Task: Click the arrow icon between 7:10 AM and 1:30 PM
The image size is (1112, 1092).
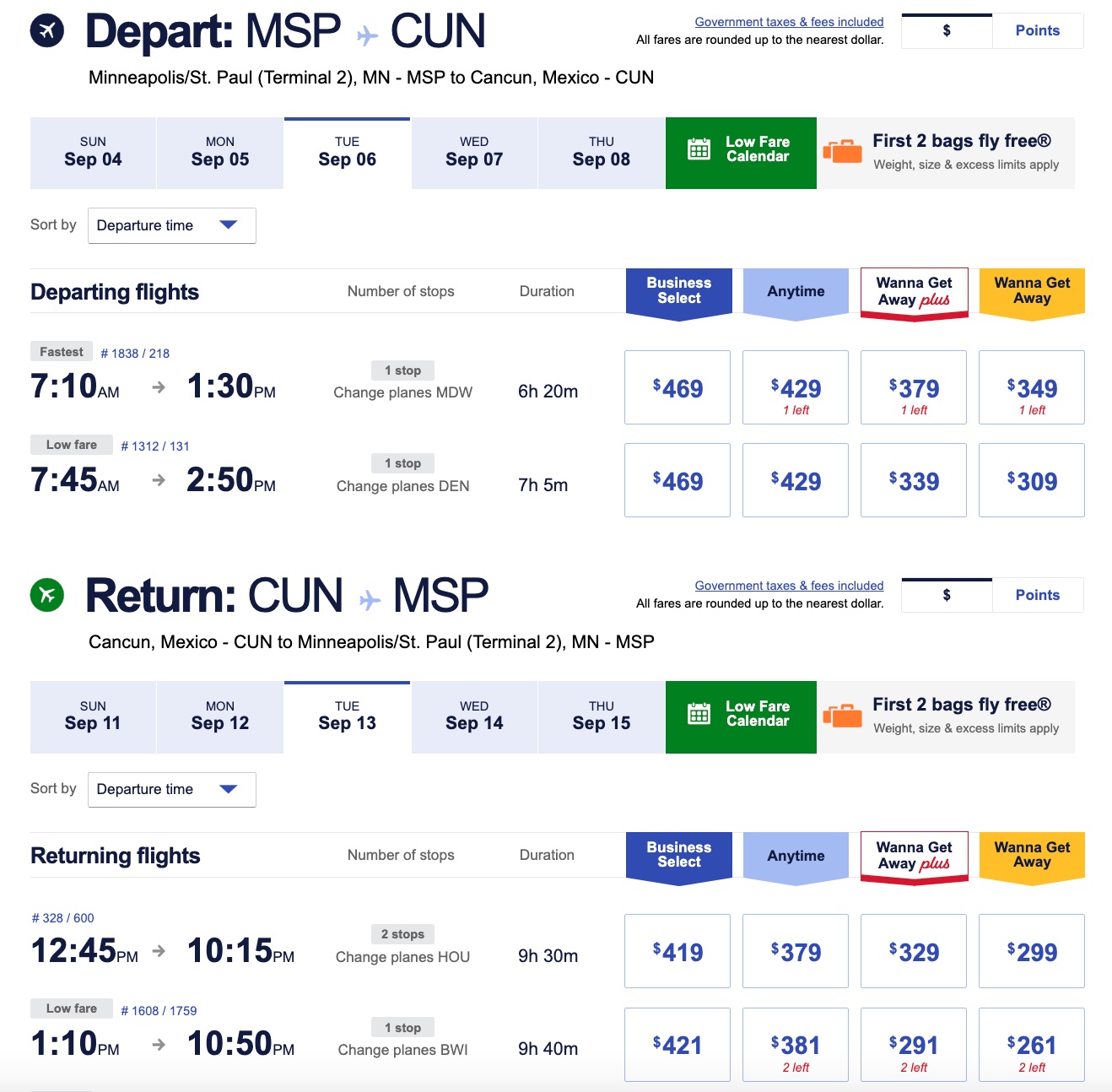Action: [156, 387]
